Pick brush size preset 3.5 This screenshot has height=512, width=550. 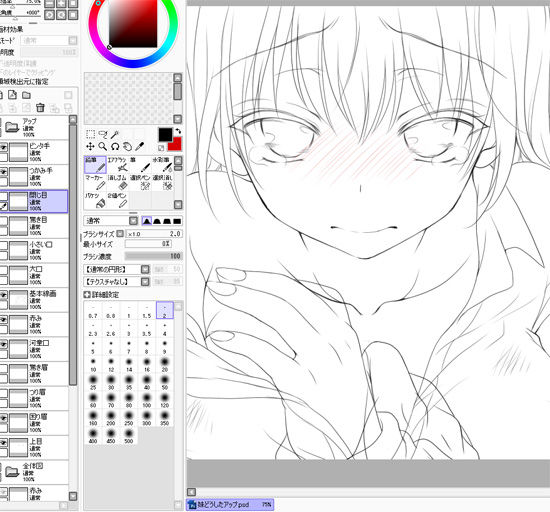tap(147, 328)
